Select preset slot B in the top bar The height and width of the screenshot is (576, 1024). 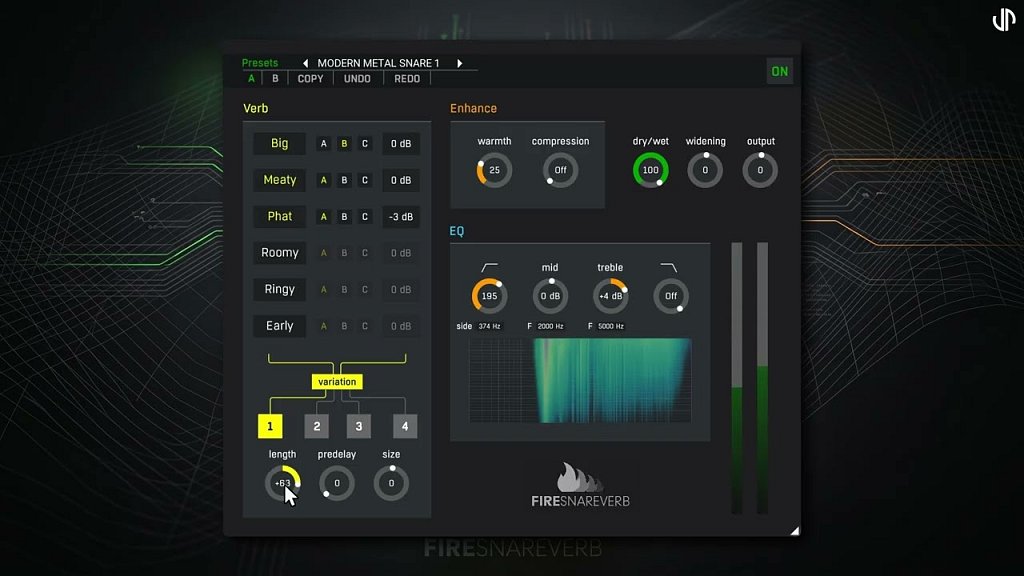[x=275, y=78]
